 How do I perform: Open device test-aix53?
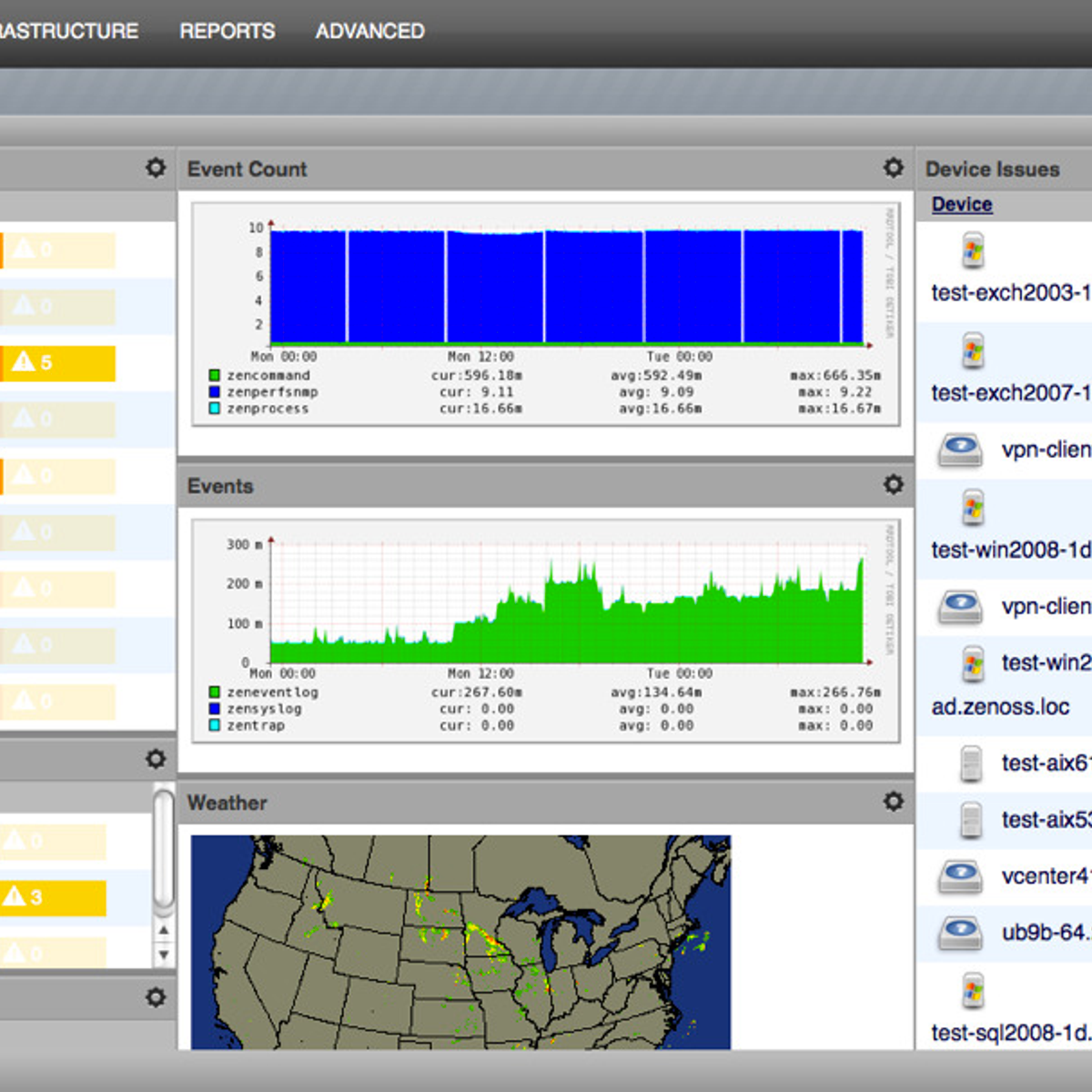[x=1046, y=819]
